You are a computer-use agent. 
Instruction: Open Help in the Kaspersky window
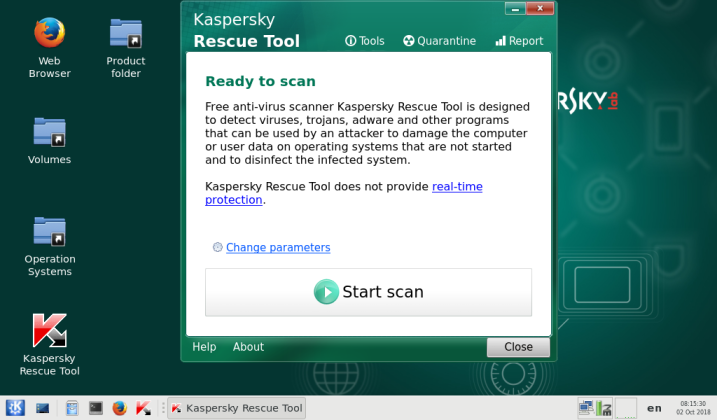coord(204,347)
